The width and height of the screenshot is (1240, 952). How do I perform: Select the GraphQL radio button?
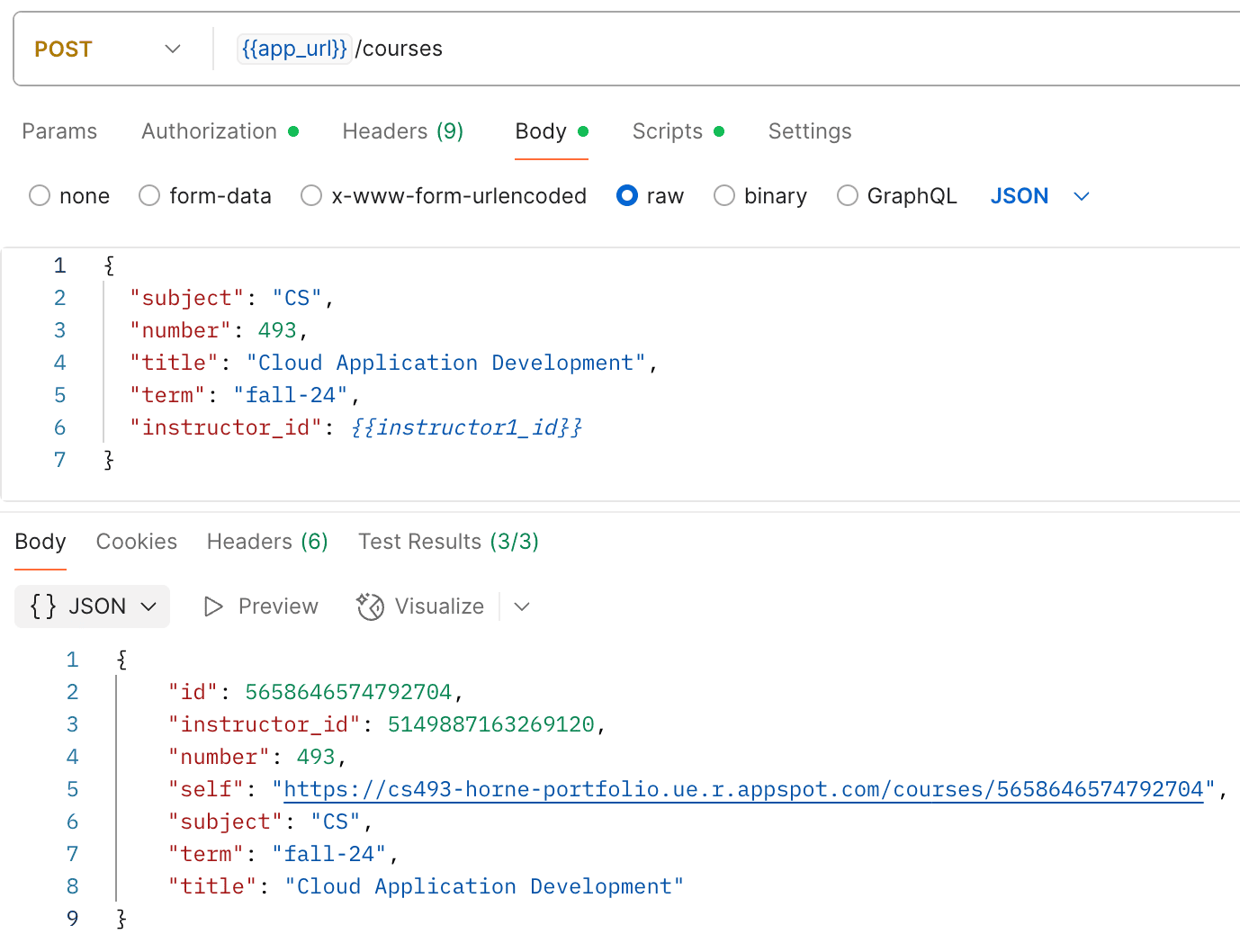click(848, 195)
